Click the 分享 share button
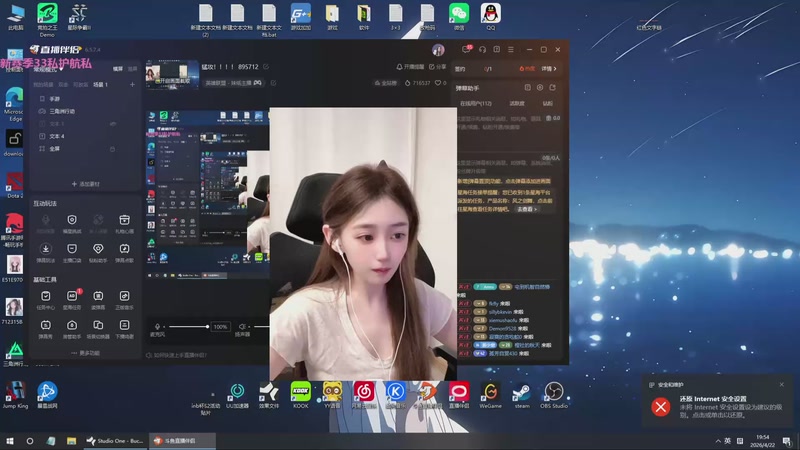 tap(438, 67)
